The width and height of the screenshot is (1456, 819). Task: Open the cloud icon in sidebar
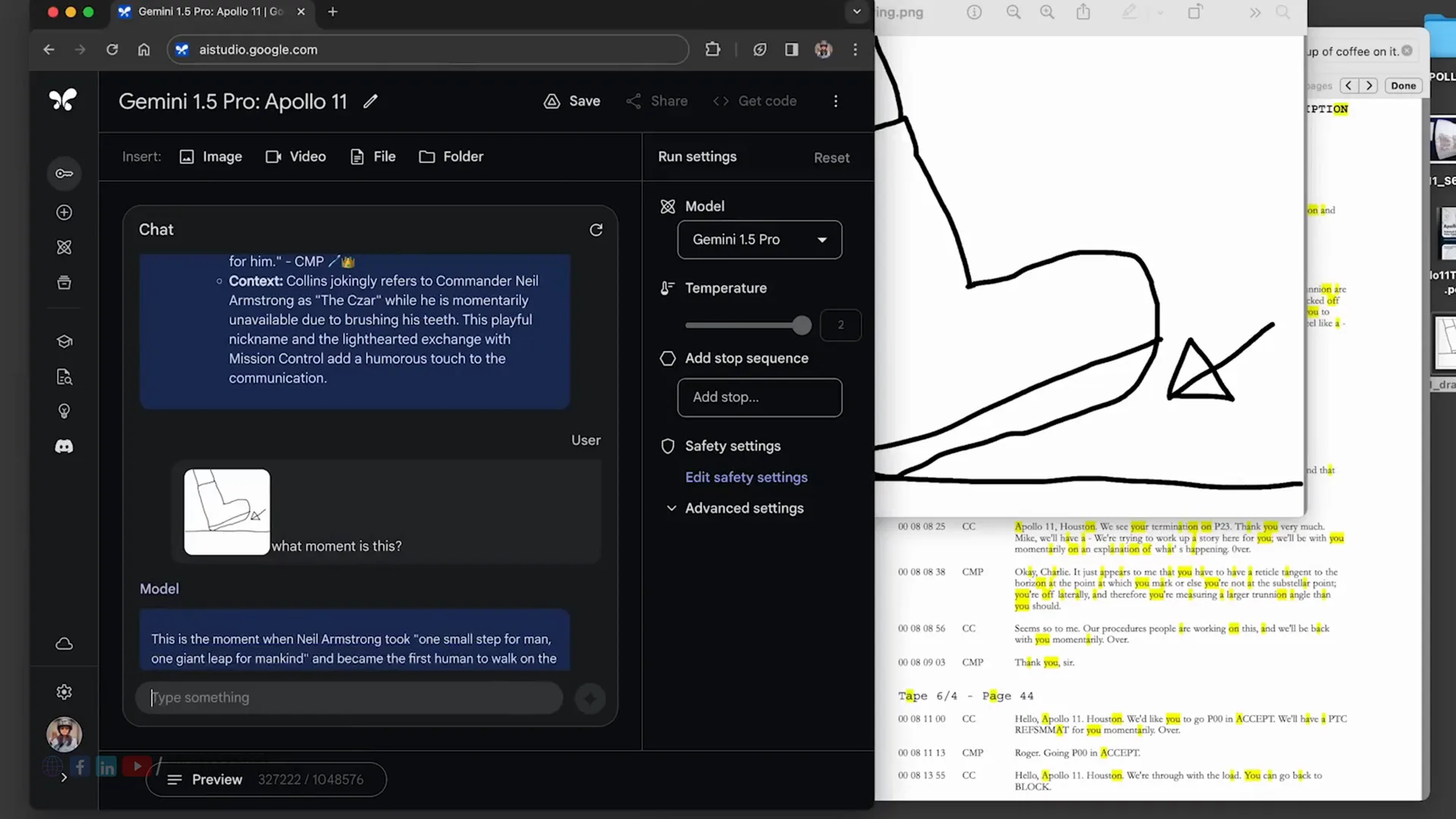pyautogui.click(x=64, y=644)
